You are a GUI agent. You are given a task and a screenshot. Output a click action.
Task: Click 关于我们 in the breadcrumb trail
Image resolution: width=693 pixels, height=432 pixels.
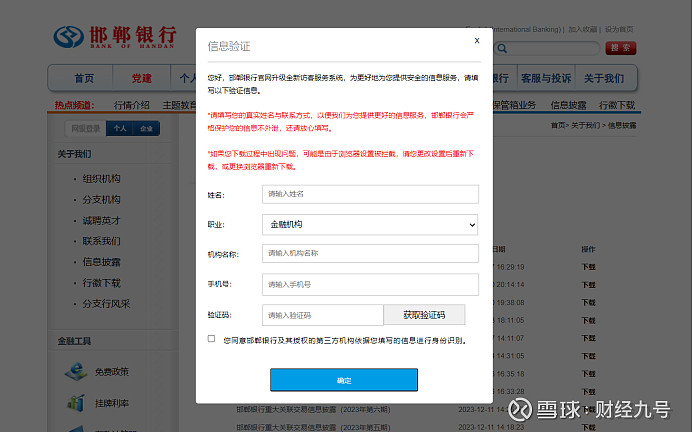pos(585,126)
